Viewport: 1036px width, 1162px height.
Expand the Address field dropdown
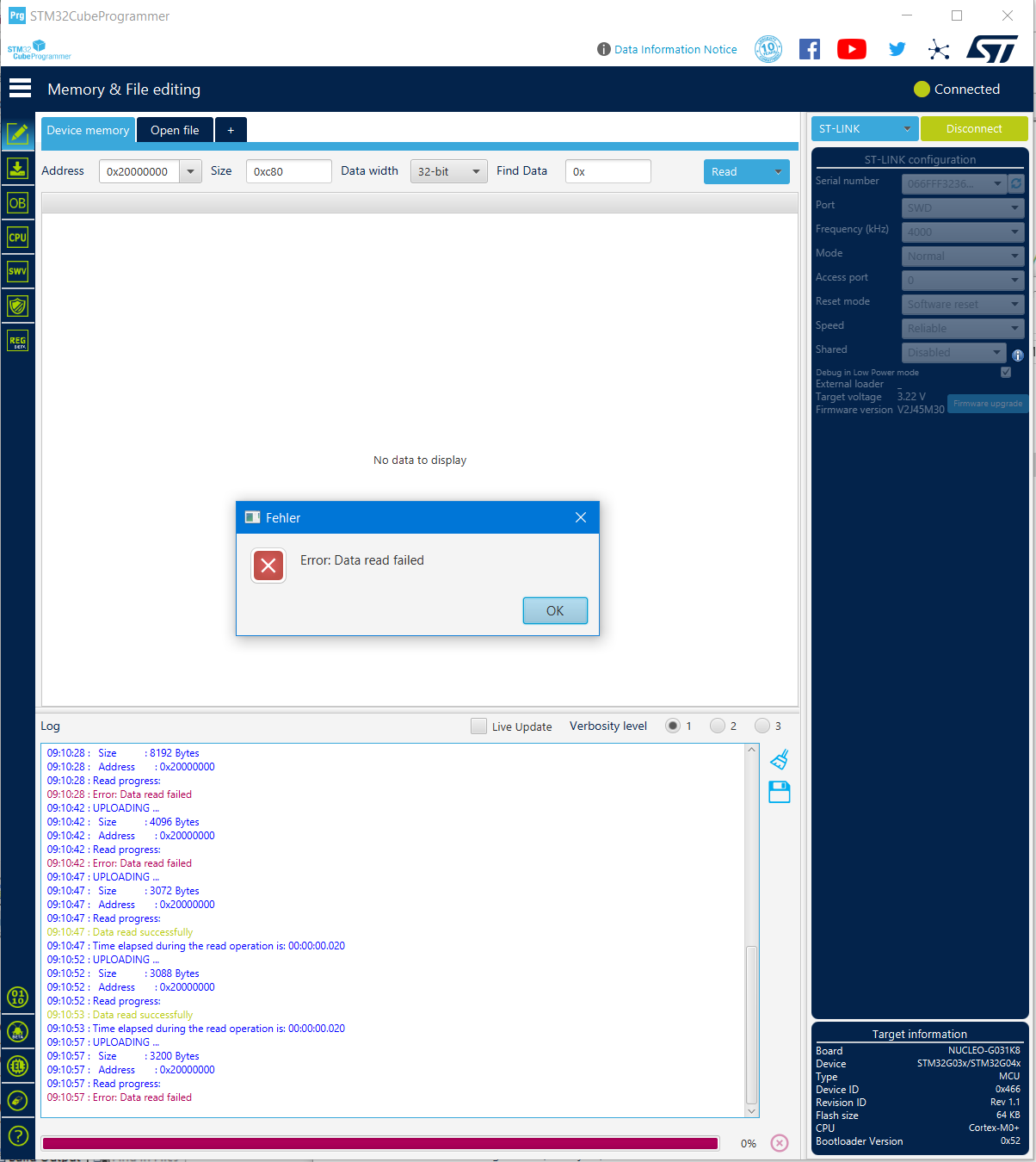tap(190, 171)
